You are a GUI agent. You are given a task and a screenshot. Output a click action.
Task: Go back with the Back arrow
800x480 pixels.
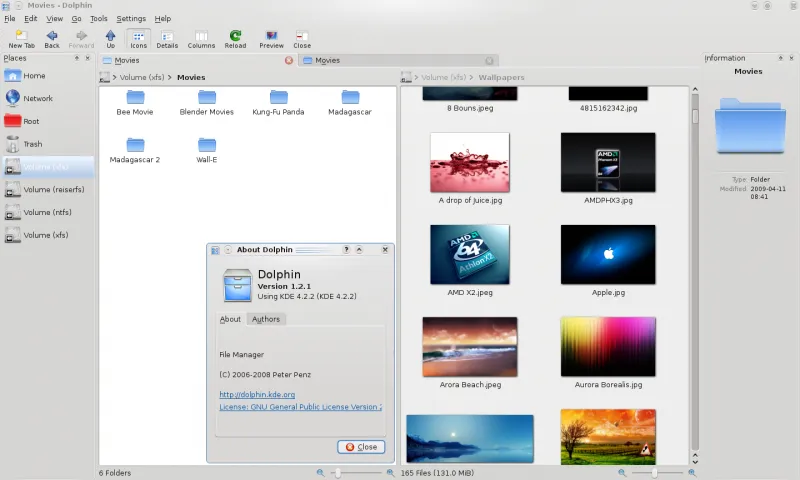(52, 38)
